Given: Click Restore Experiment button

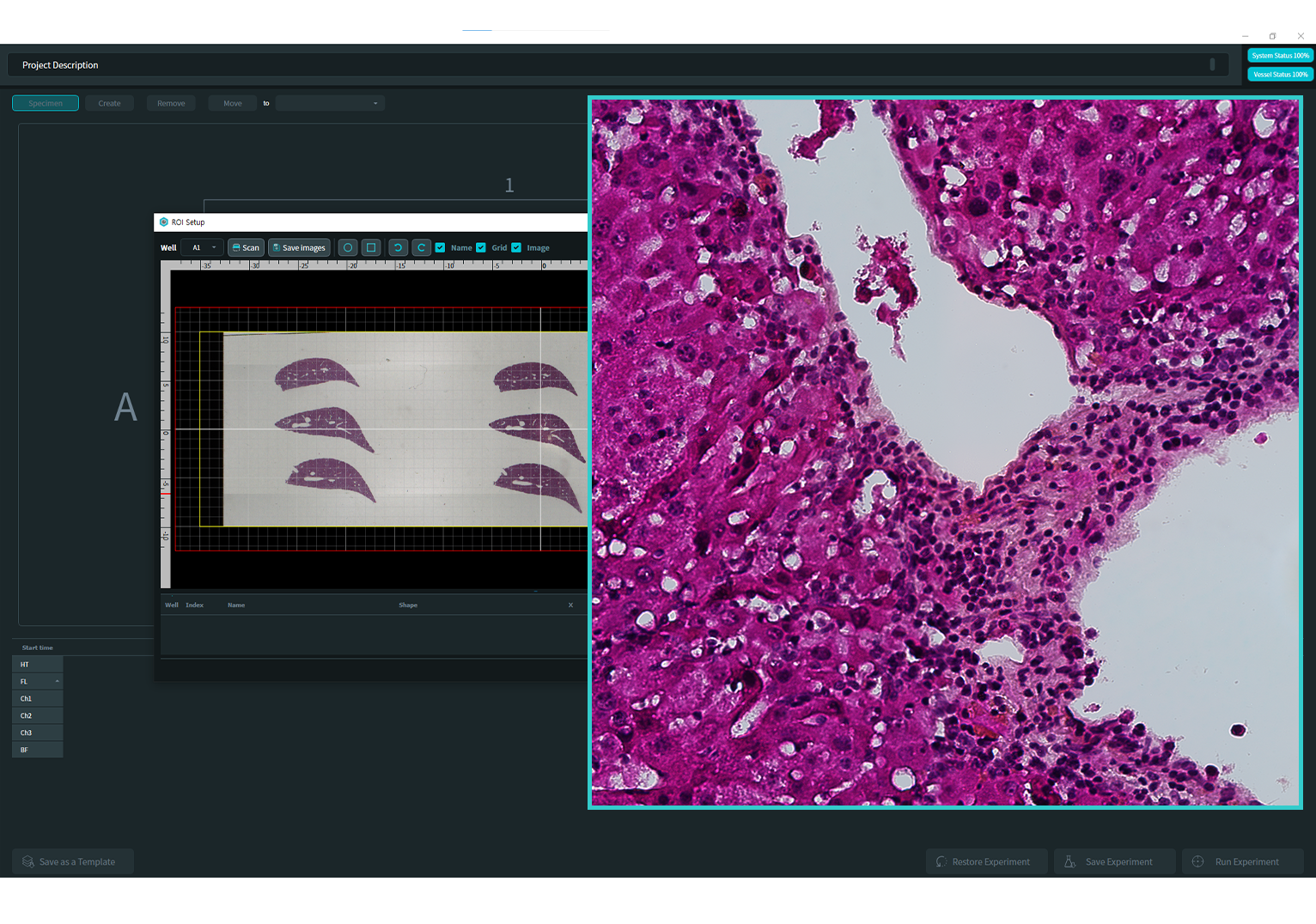Looking at the screenshot, I should [987, 861].
